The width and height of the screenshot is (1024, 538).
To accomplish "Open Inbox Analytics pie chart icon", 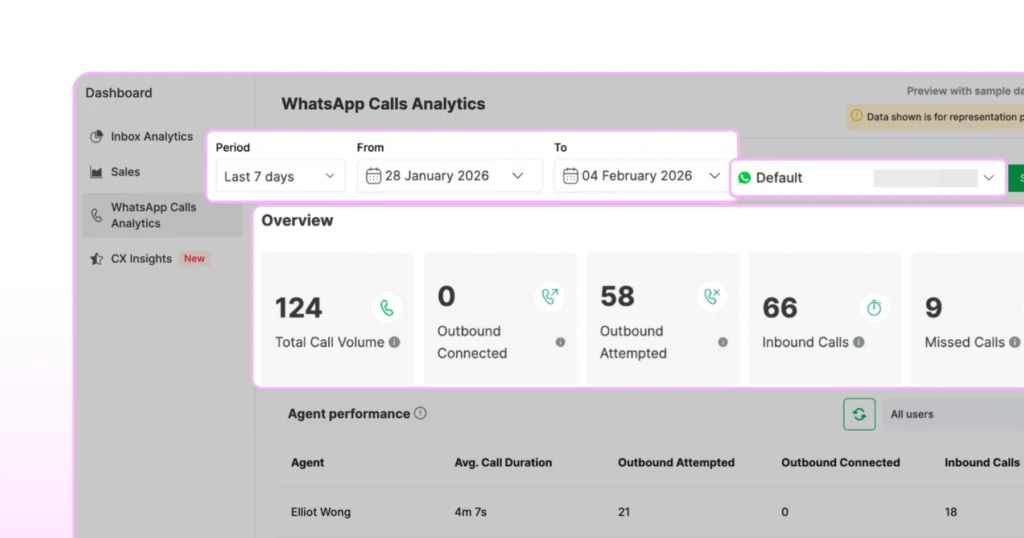I will (97, 136).
